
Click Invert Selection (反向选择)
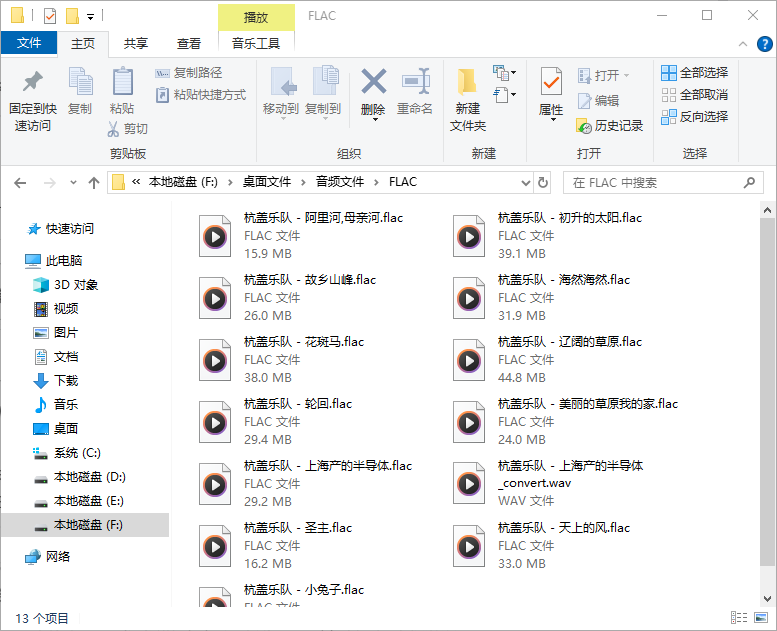coord(694,116)
